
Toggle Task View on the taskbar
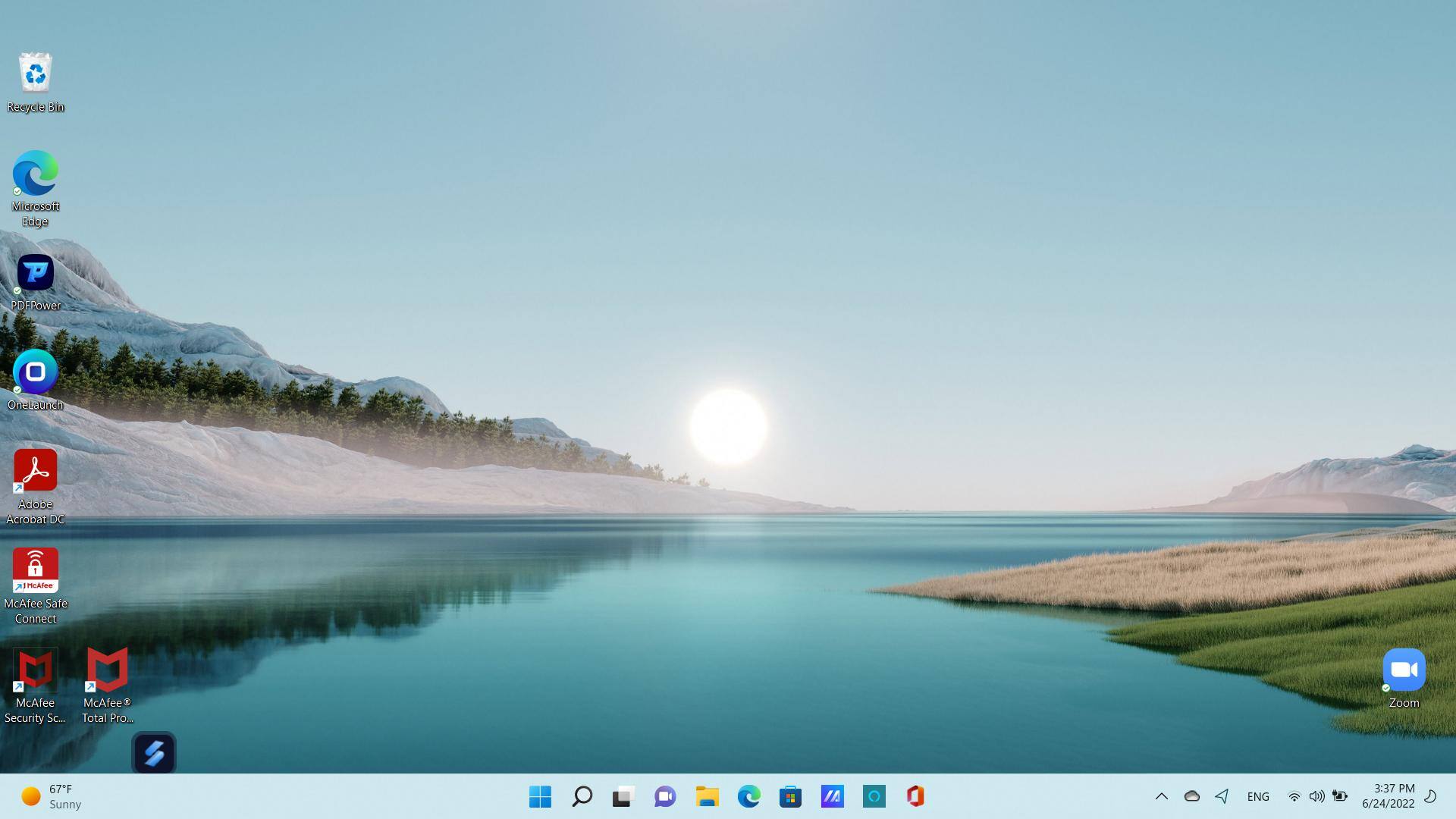pos(623,796)
